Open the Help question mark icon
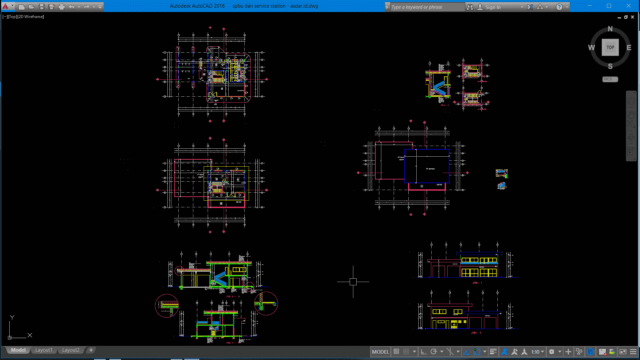This screenshot has width=640, height=360. coord(559,7)
